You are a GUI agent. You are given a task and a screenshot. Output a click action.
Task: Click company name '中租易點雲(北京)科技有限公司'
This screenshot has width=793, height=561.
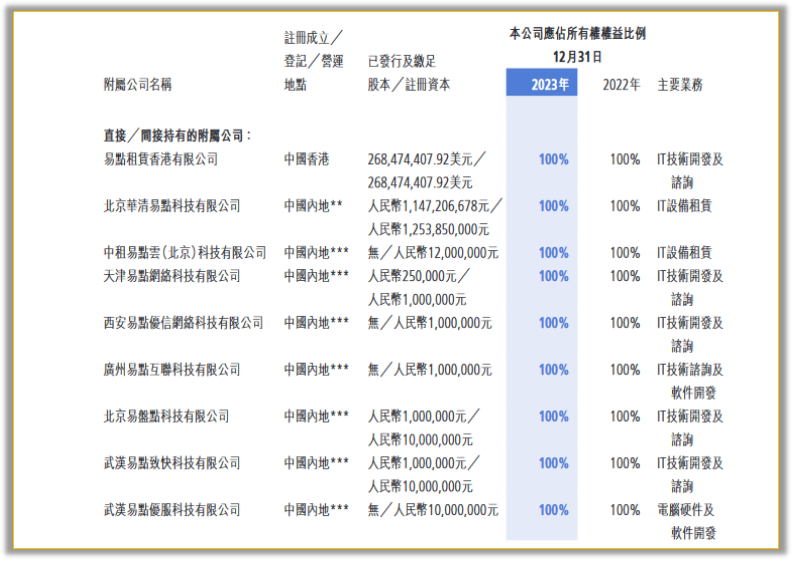point(185,252)
